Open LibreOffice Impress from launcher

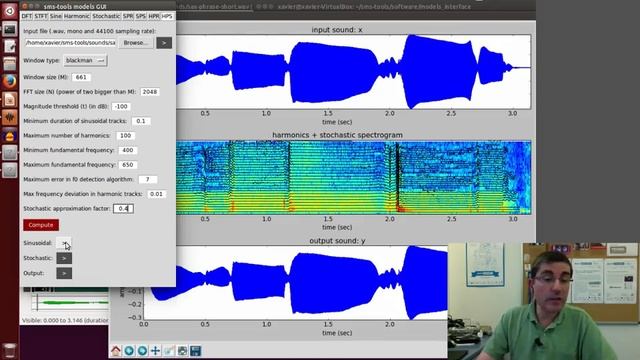[x=9, y=99]
